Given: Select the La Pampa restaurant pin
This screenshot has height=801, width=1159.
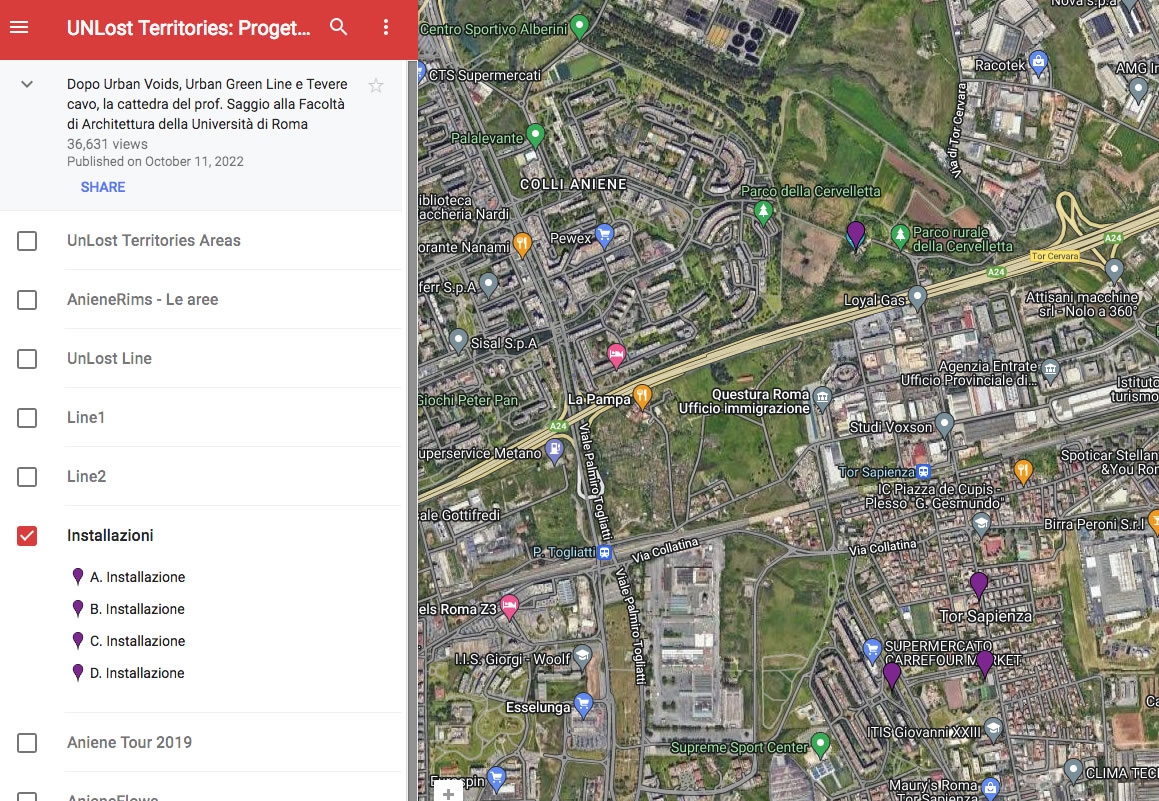Looking at the screenshot, I should click(643, 396).
